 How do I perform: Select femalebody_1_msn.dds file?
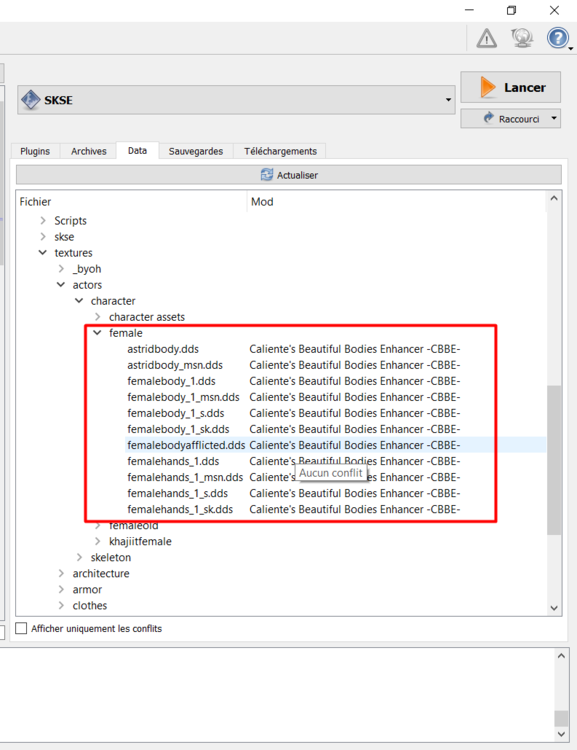(183, 397)
